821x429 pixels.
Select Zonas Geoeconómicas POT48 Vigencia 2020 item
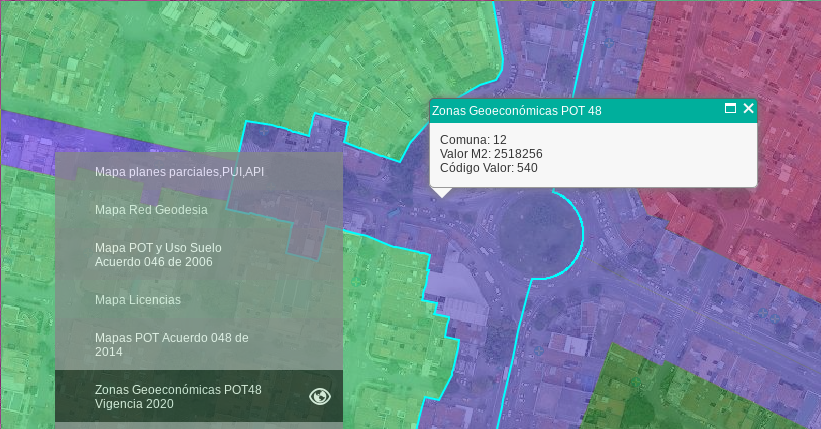coord(199,397)
